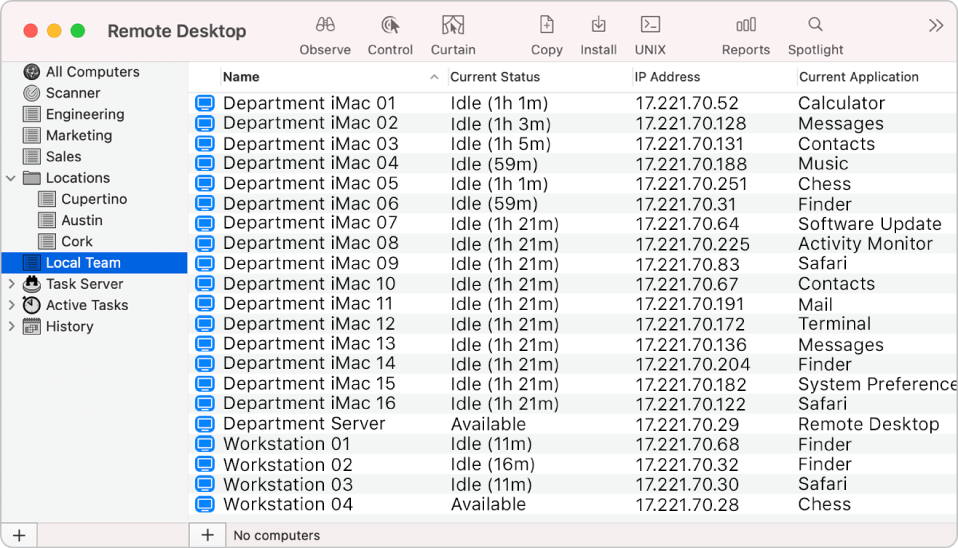This screenshot has height=548, width=958.
Task: Expand the Task Server item
Action: click(x=11, y=284)
